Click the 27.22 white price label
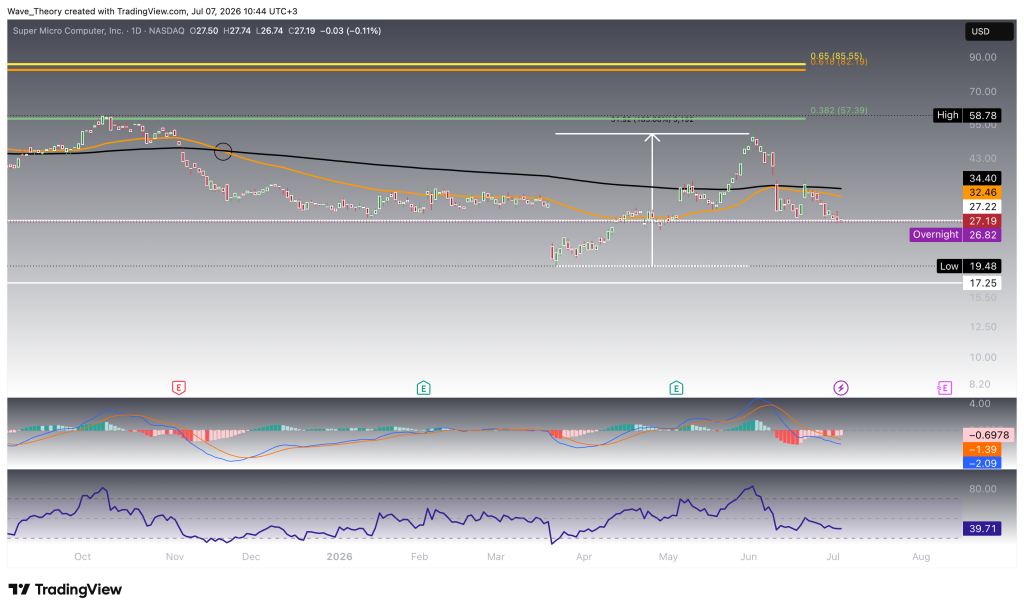This screenshot has height=611, width=1024. click(x=982, y=207)
